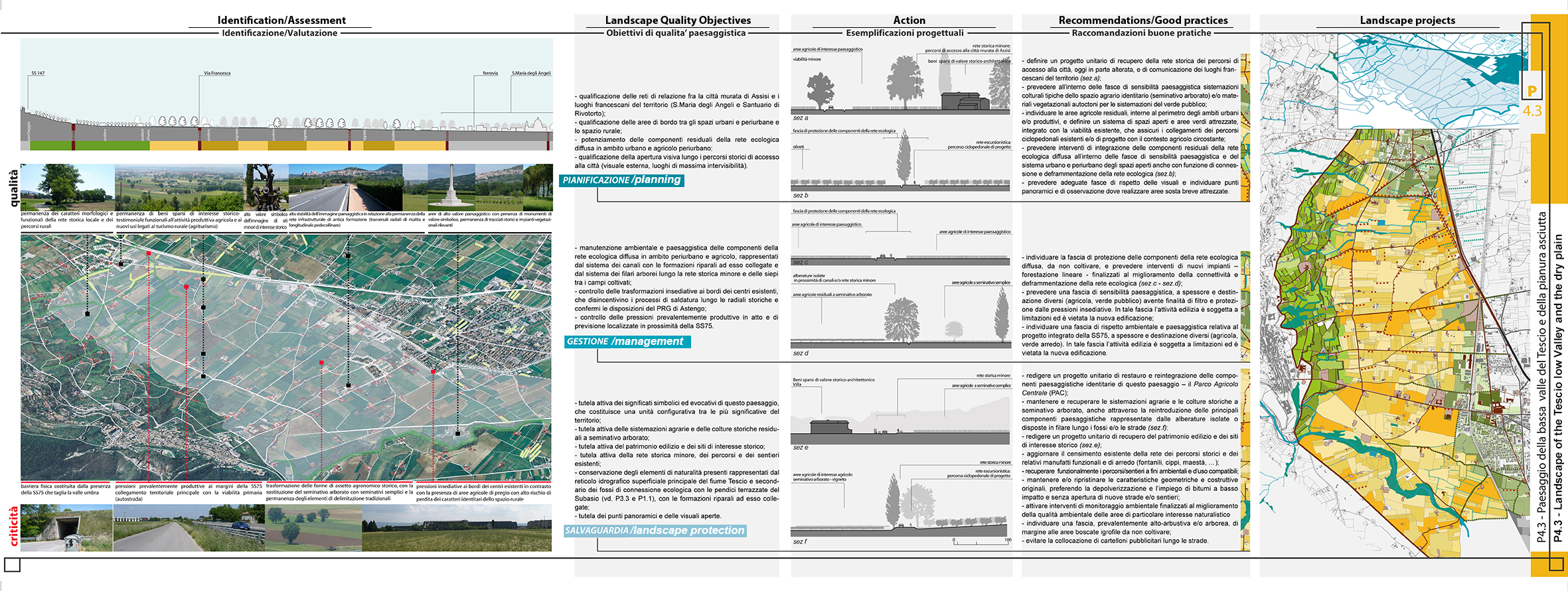
Task: Click the large aerial photo map
Action: (285, 358)
